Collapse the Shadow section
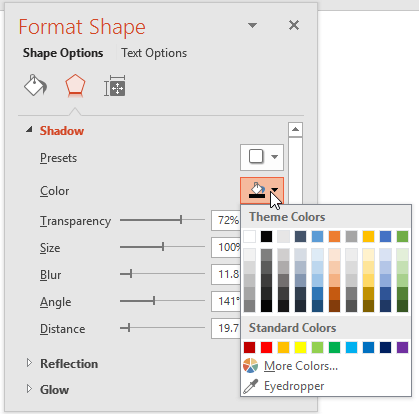This screenshot has width=419, height=414. [29, 130]
